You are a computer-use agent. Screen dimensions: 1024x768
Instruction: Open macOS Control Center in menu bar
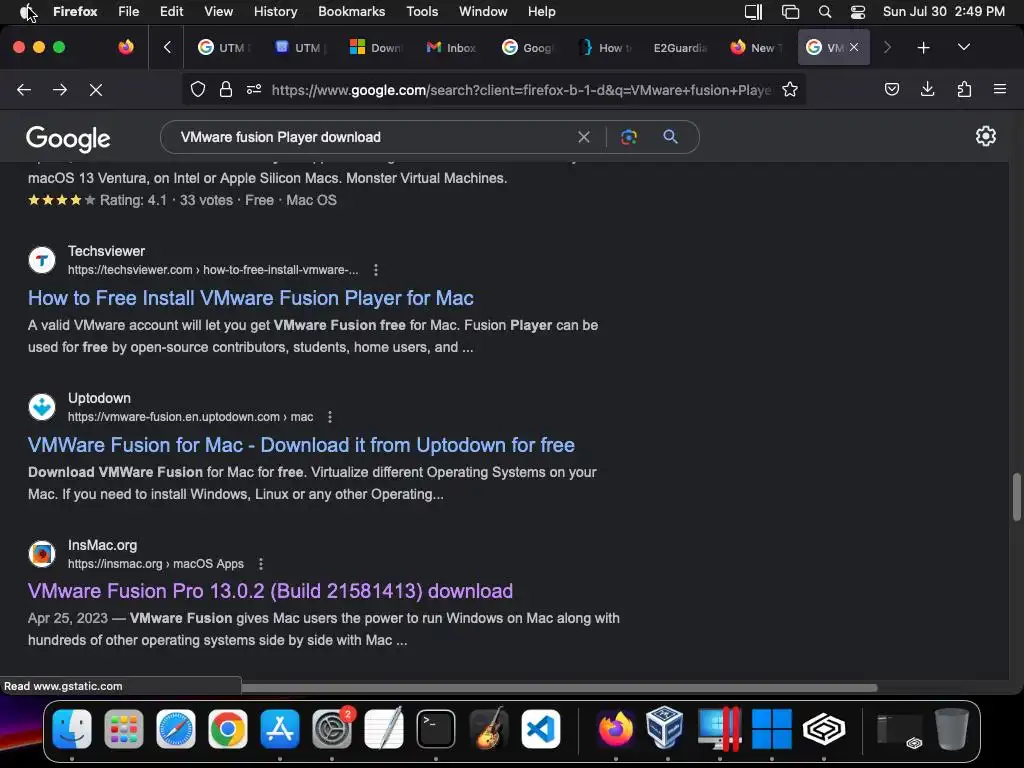tap(858, 12)
